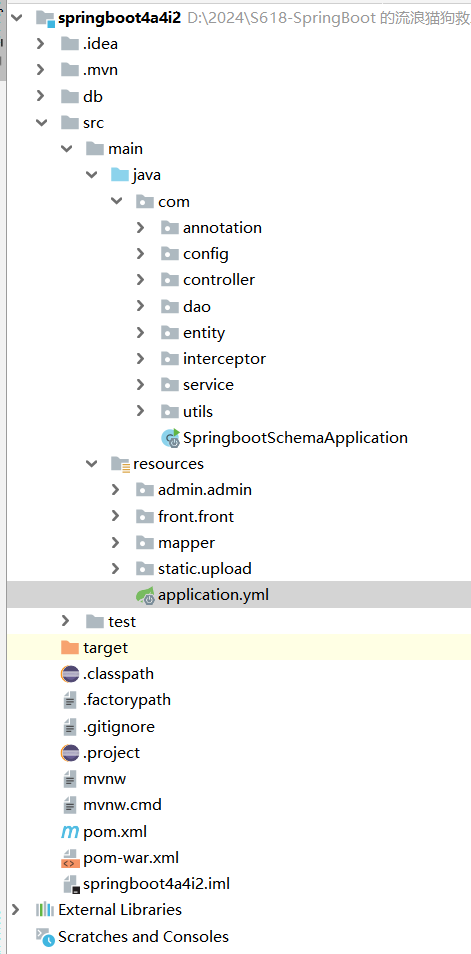Expand the mapper folder
Image resolution: width=471 pixels, height=954 pixels.
coord(116,543)
